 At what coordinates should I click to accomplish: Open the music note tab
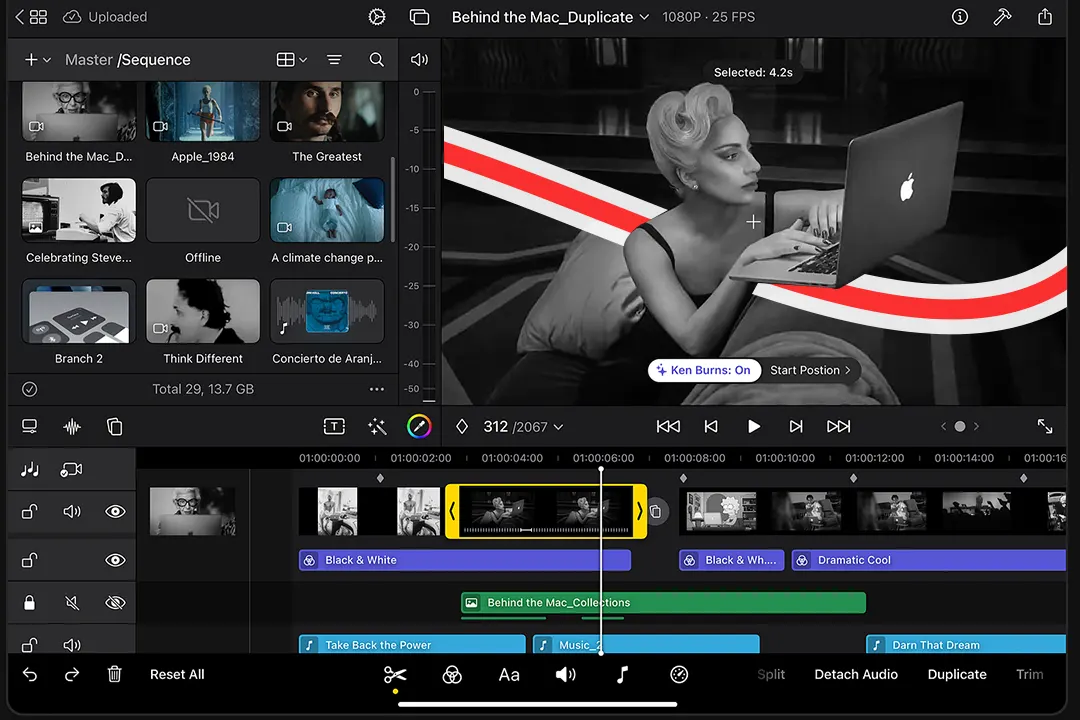622,675
